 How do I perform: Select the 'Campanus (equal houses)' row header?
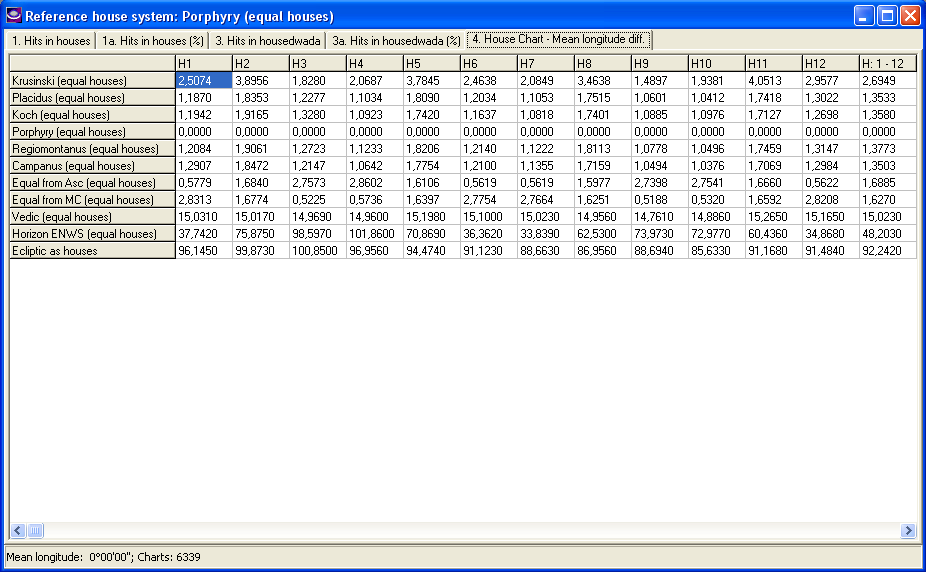pos(93,166)
